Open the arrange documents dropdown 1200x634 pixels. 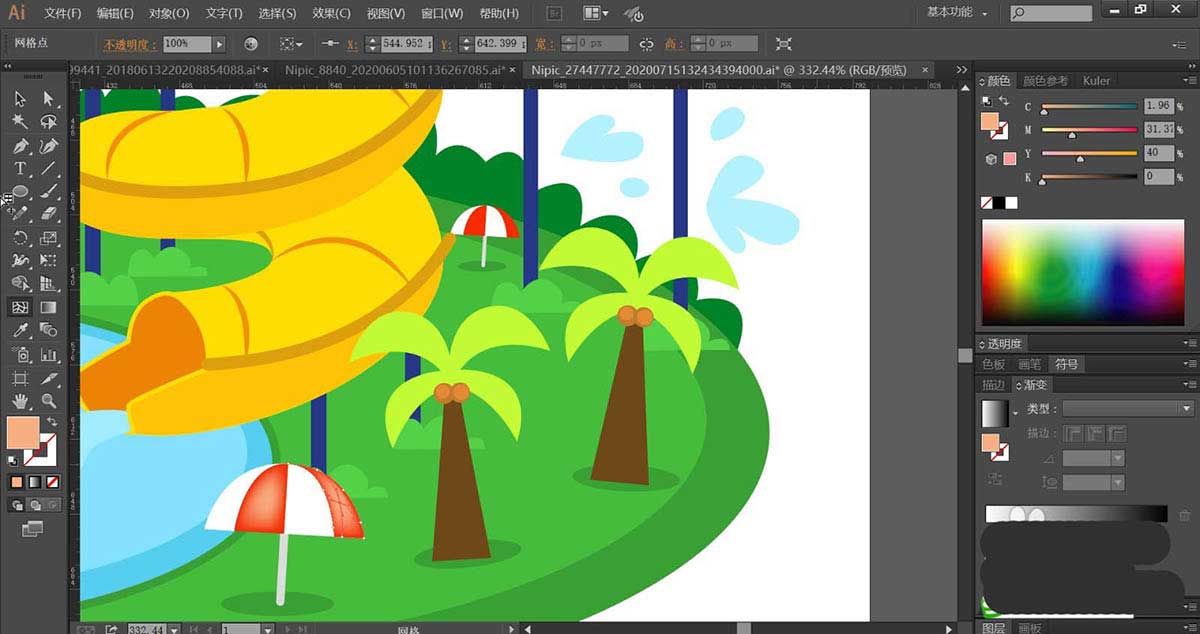click(x=596, y=13)
